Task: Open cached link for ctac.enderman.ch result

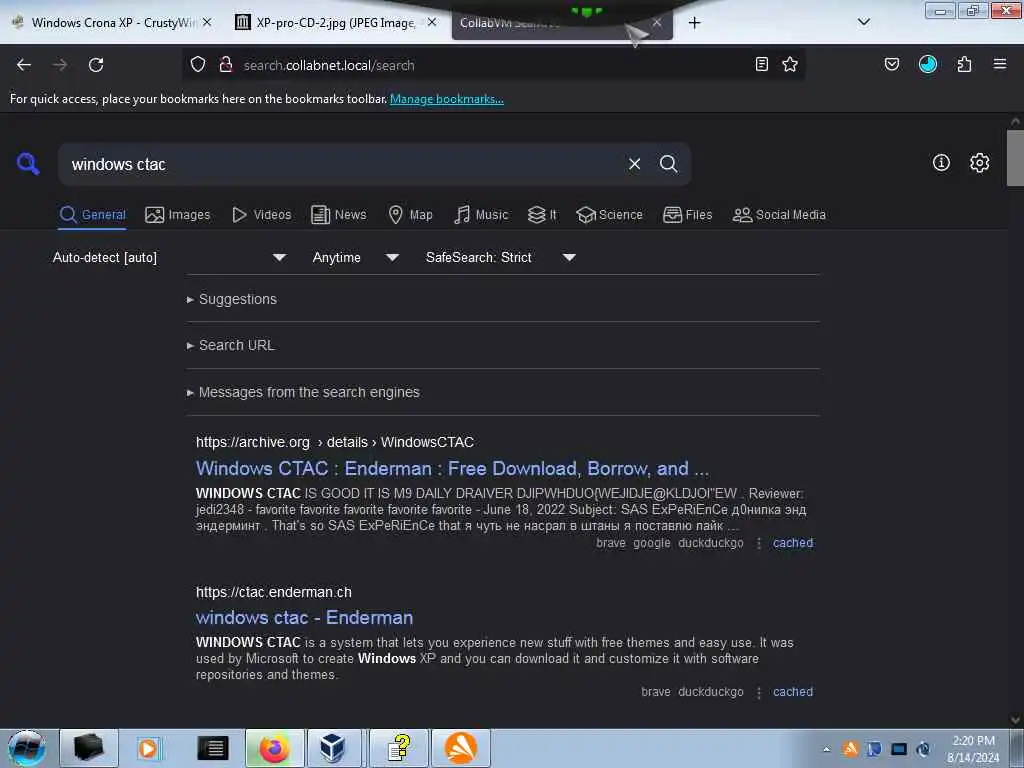Action: point(793,692)
